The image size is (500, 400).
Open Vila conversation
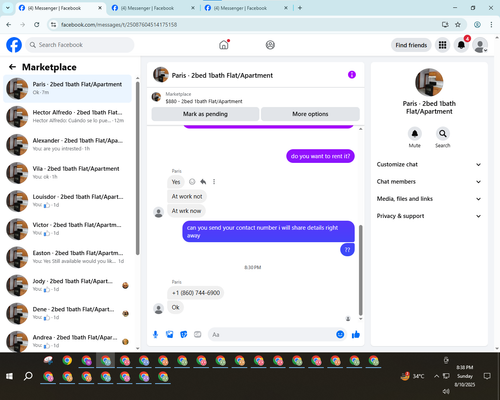coord(67,173)
